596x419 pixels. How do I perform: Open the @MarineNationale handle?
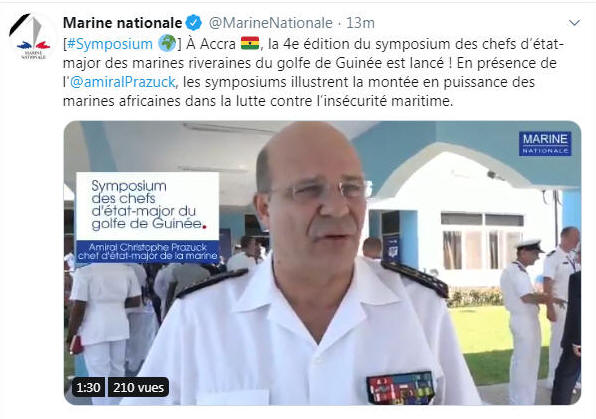[x=271, y=23]
